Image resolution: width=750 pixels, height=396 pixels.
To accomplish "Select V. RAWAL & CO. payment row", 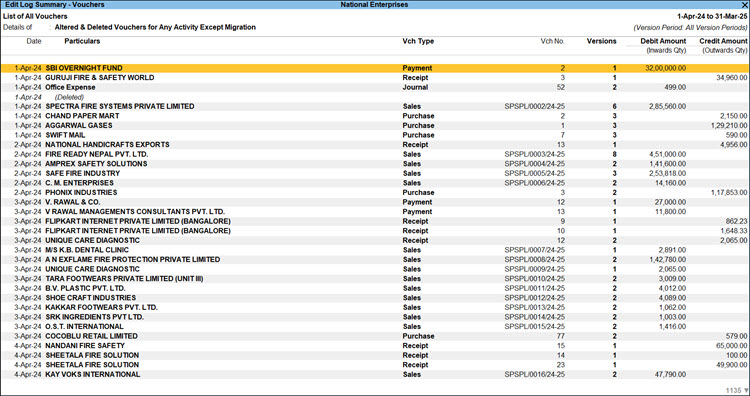I will pyautogui.click(x=375, y=202).
